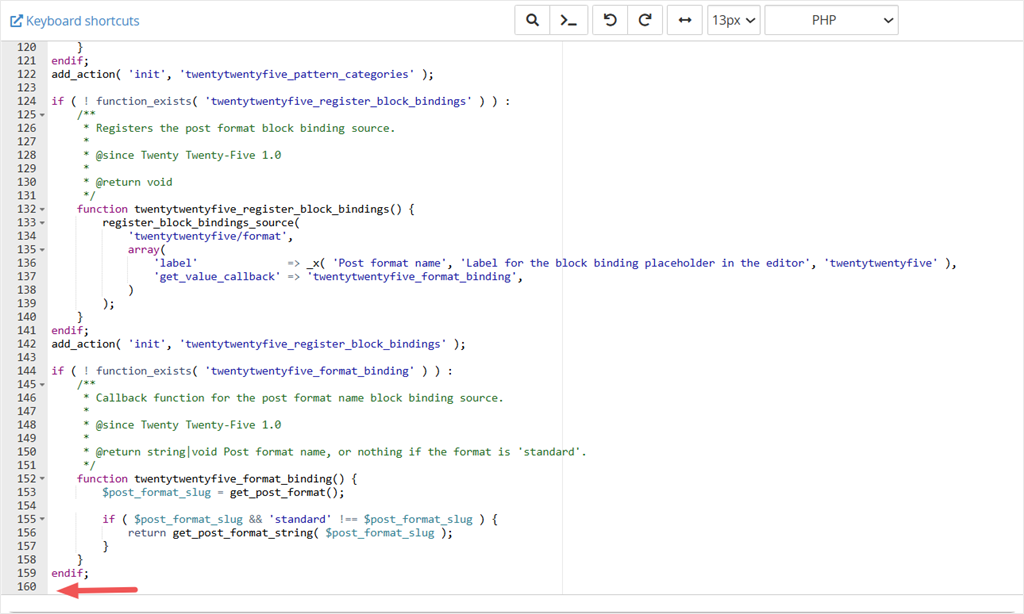1024x614 pixels.
Task: Undo the last edit
Action: tap(610, 20)
